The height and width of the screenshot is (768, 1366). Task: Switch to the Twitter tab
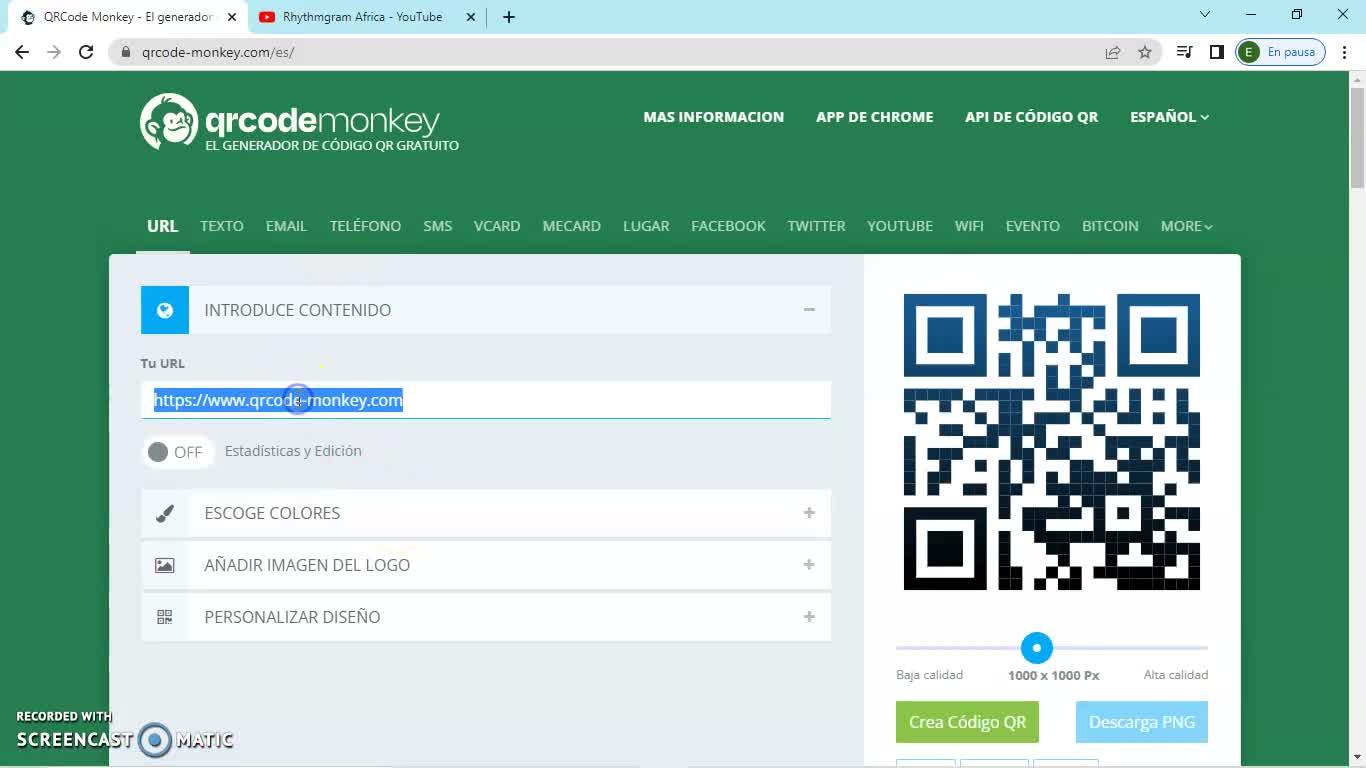[x=816, y=226]
